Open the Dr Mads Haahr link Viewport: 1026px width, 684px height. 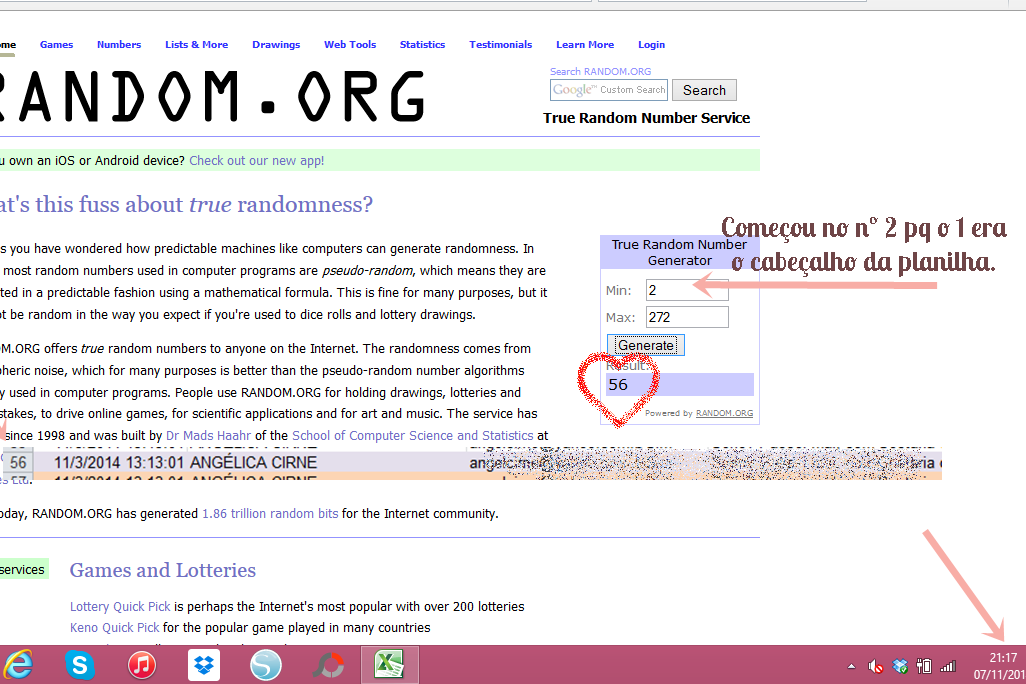[208, 435]
